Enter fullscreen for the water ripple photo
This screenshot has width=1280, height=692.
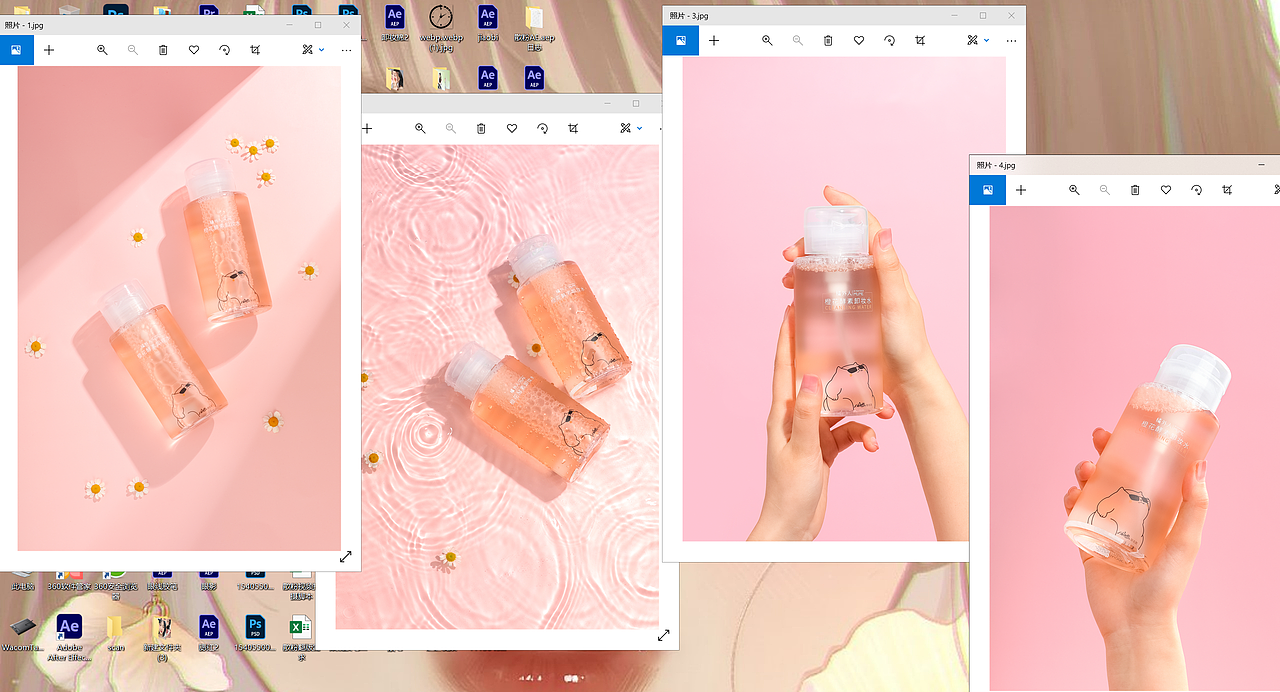663,635
